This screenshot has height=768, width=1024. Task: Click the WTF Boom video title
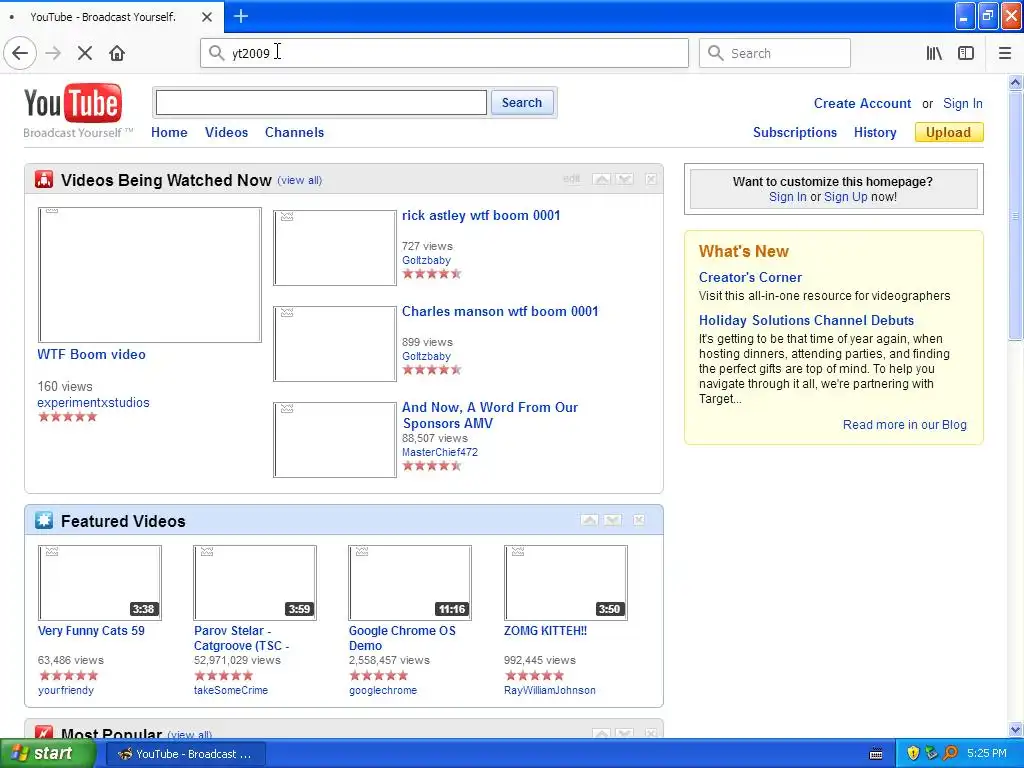tap(91, 355)
